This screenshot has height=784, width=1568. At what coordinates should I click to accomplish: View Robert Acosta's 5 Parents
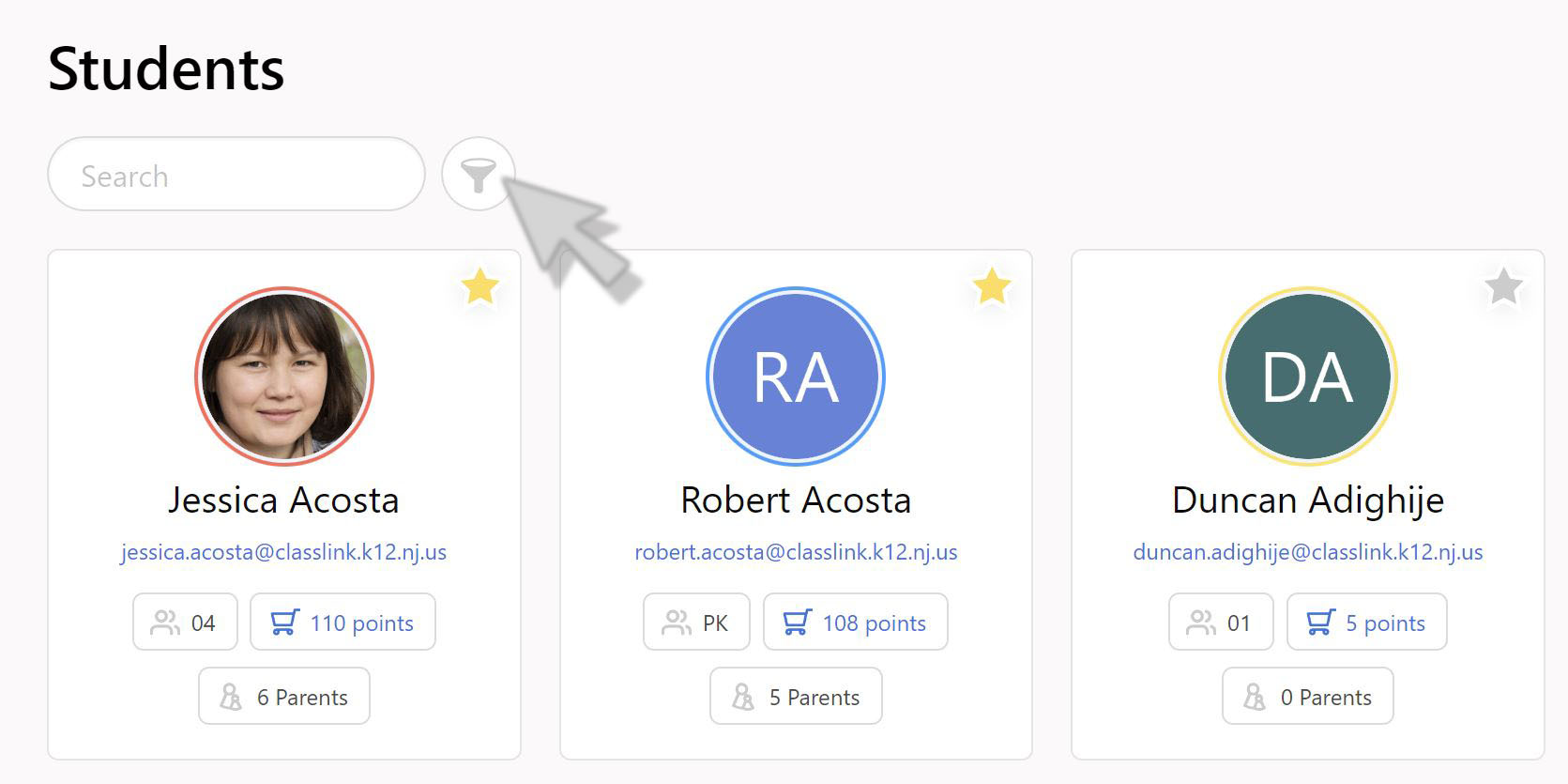[796, 697]
